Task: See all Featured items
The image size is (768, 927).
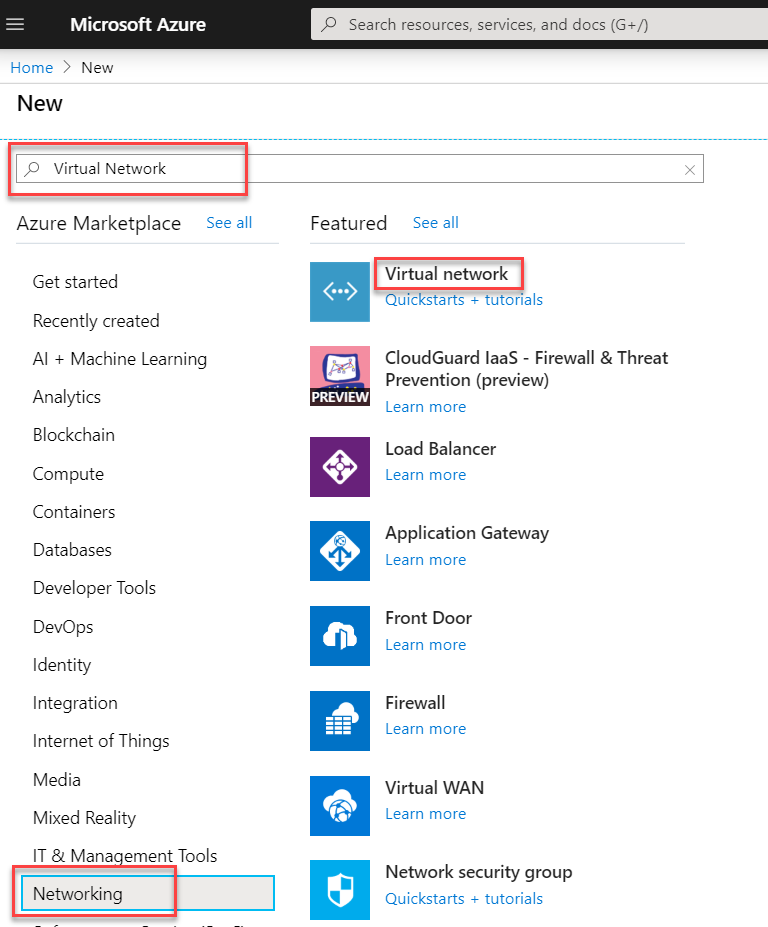Action: coord(435,223)
